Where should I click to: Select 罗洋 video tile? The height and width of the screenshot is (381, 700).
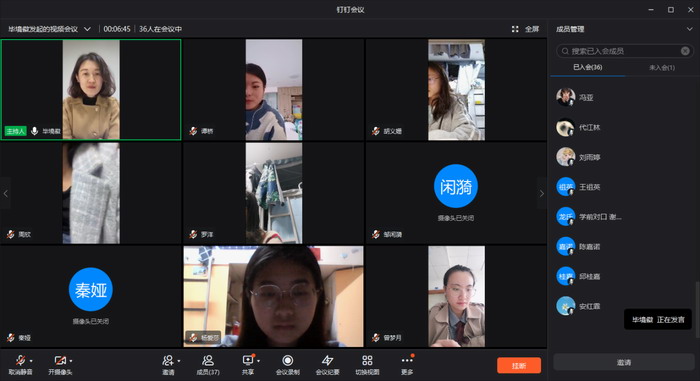coord(274,193)
